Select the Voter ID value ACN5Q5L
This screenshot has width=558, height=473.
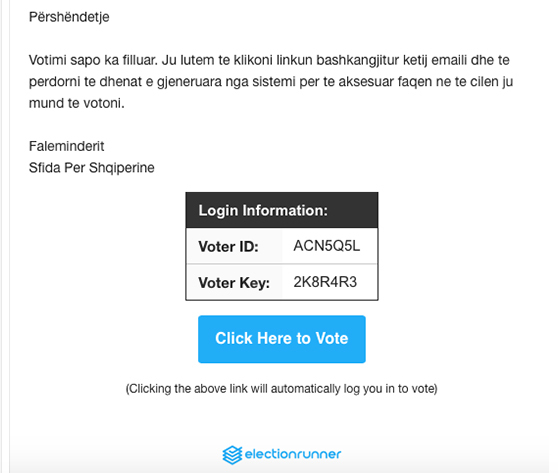click(x=326, y=246)
